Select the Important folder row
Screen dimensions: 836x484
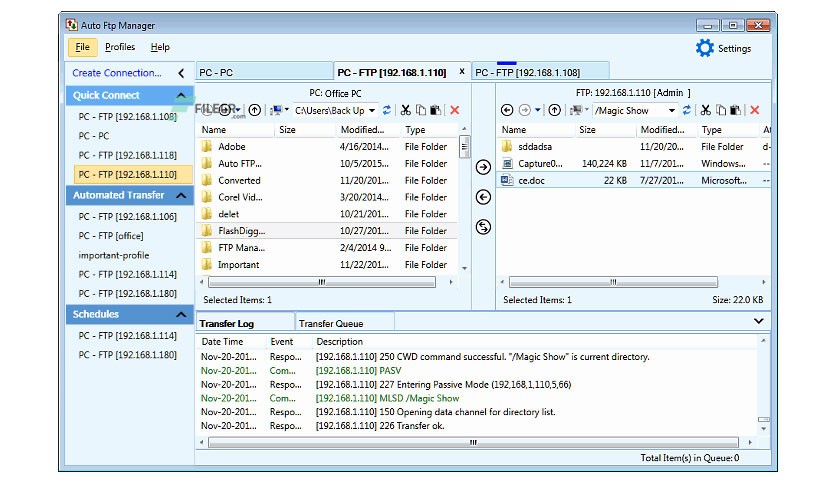pos(327,264)
